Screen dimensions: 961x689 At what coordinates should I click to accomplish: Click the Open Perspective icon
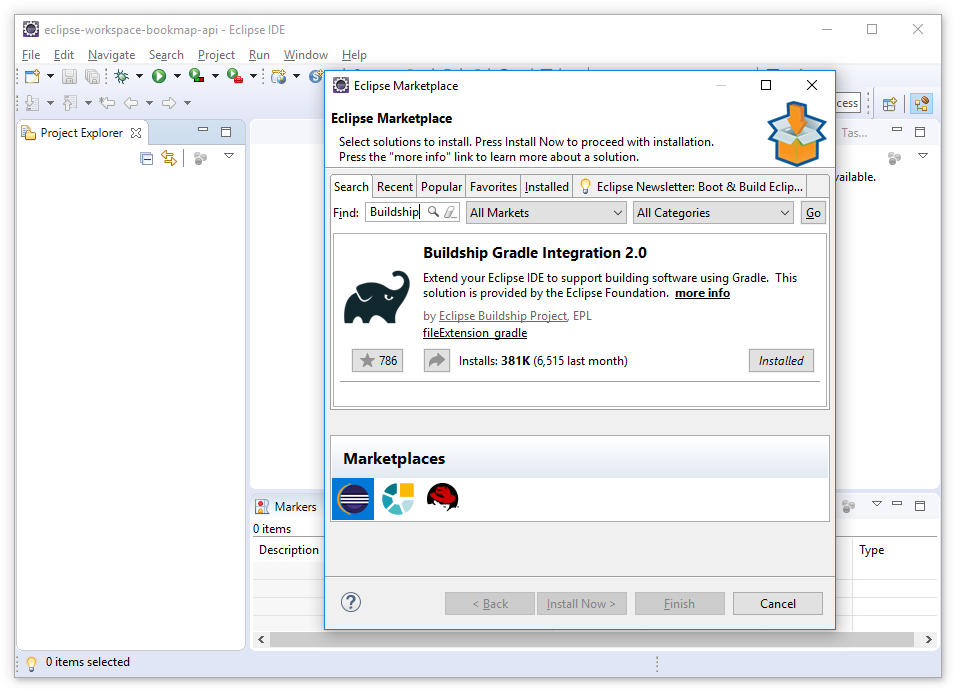tap(889, 103)
